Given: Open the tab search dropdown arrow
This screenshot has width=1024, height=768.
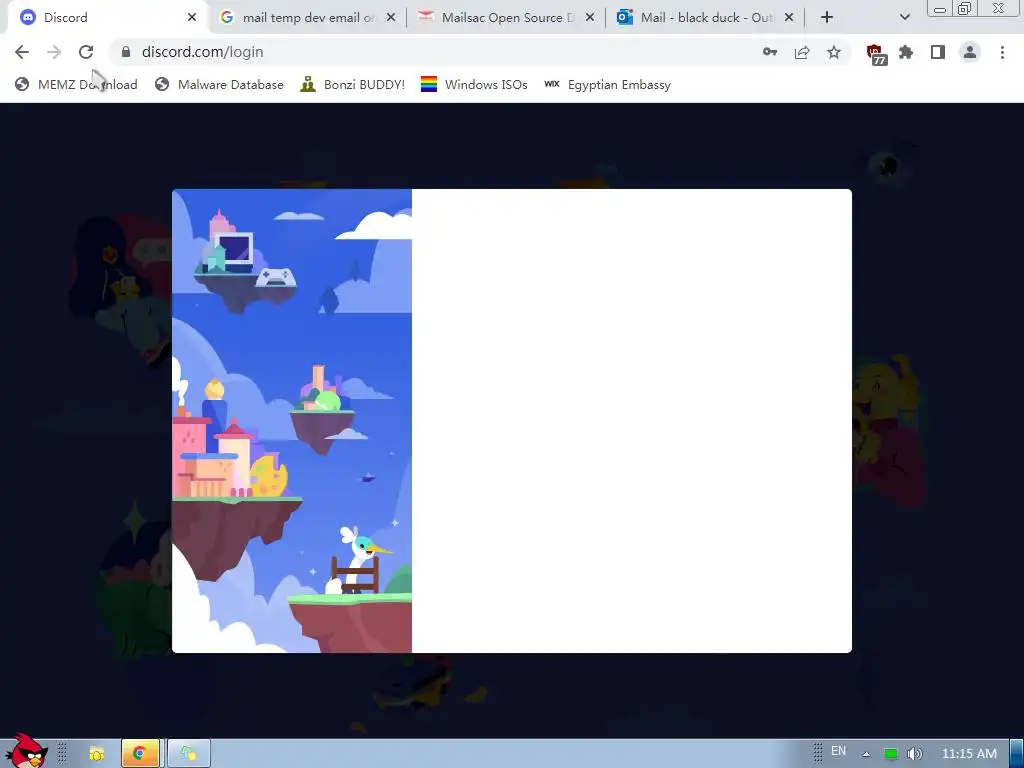Looking at the screenshot, I should coord(904,18).
